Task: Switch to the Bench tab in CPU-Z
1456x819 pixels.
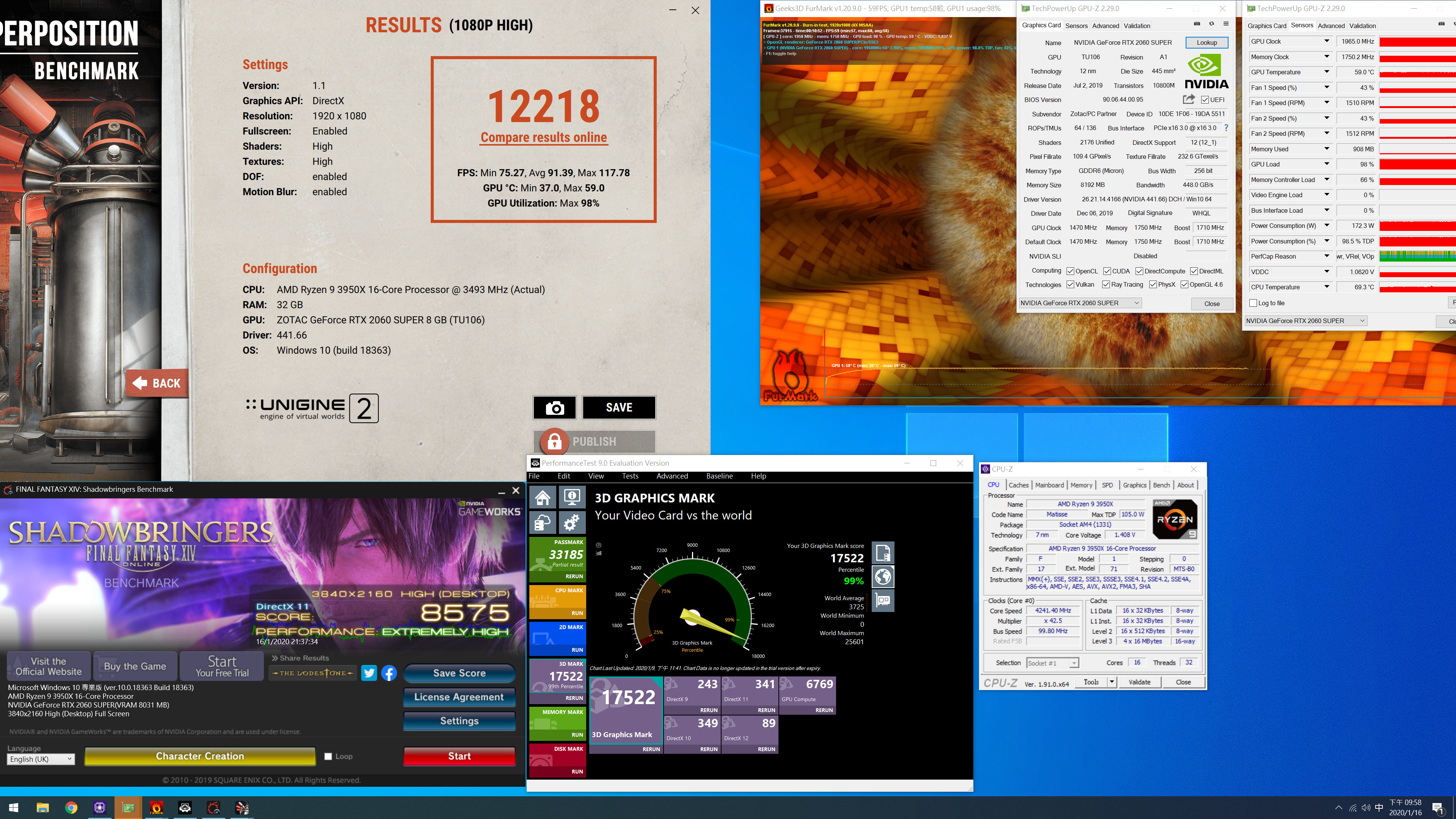Action: [x=1161, y=485]
